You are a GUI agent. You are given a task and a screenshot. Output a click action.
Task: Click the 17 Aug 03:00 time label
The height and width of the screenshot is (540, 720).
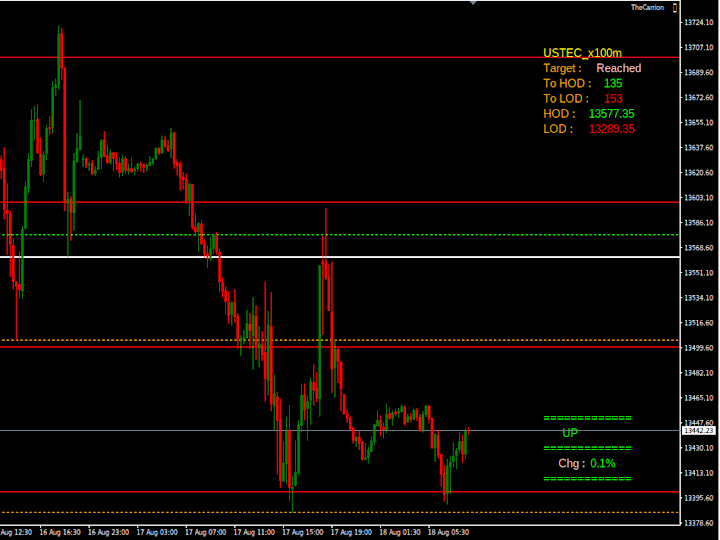[157, 532]
